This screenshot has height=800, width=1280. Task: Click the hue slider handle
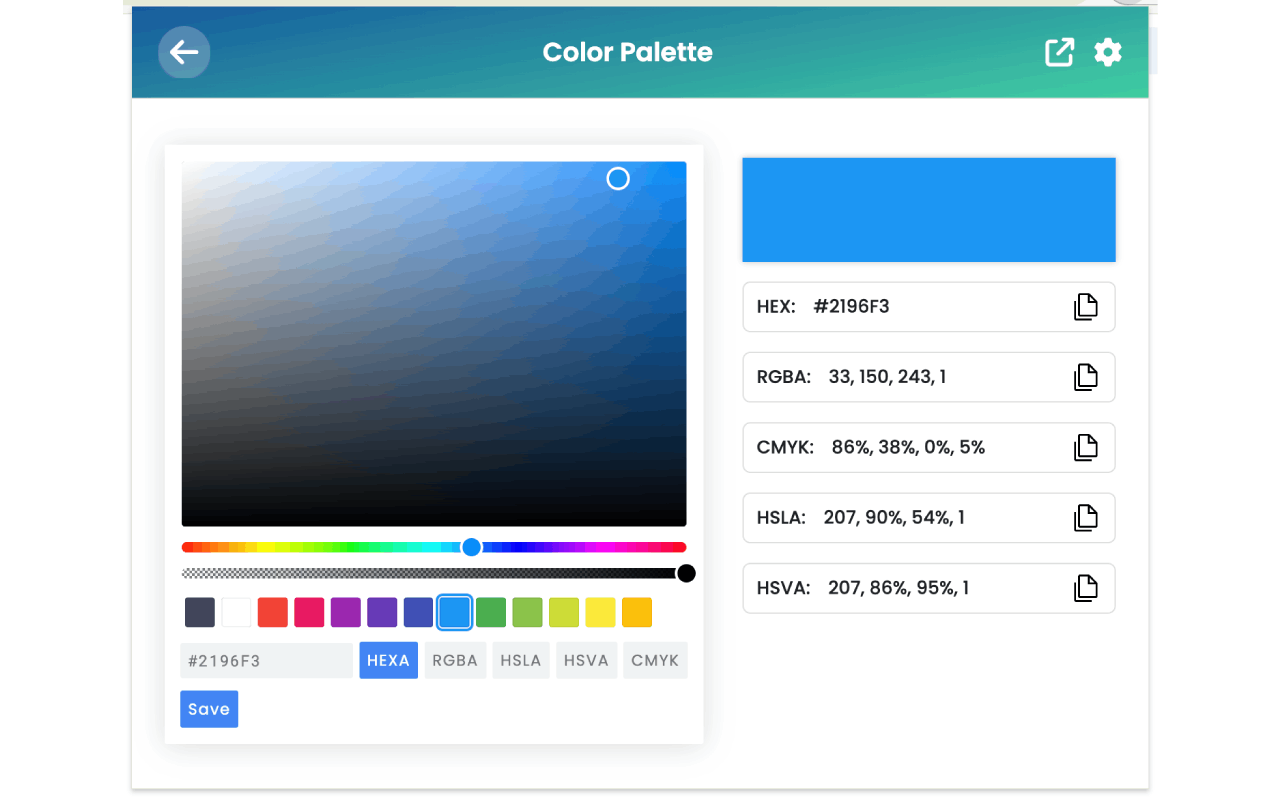pos(472,547)
